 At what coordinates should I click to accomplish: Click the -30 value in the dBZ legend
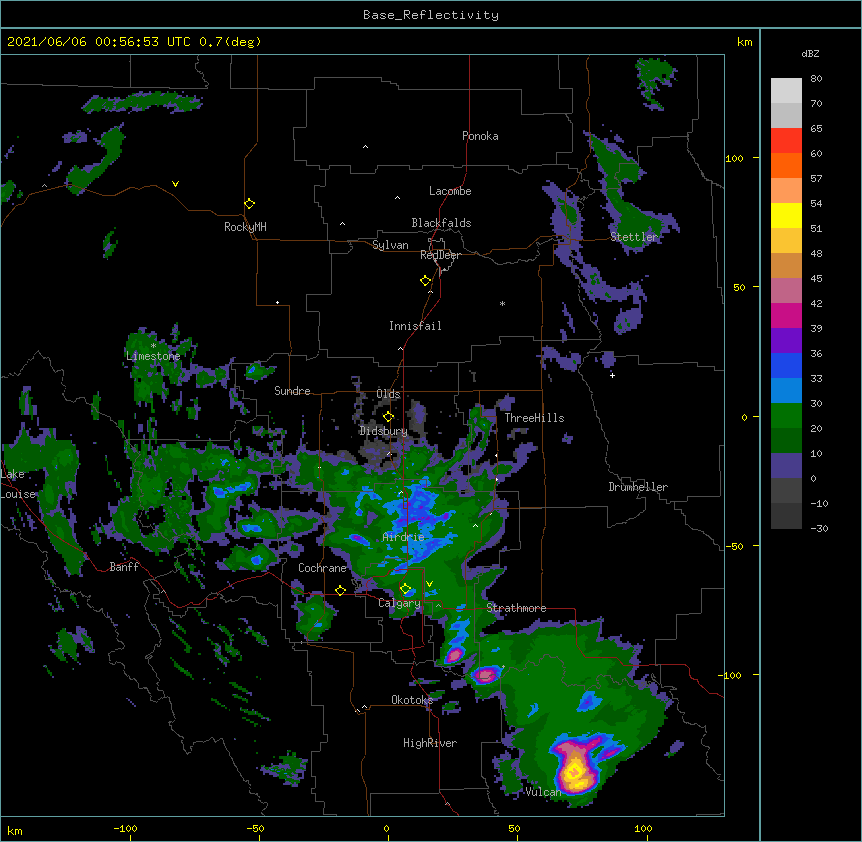coord(819,528)
